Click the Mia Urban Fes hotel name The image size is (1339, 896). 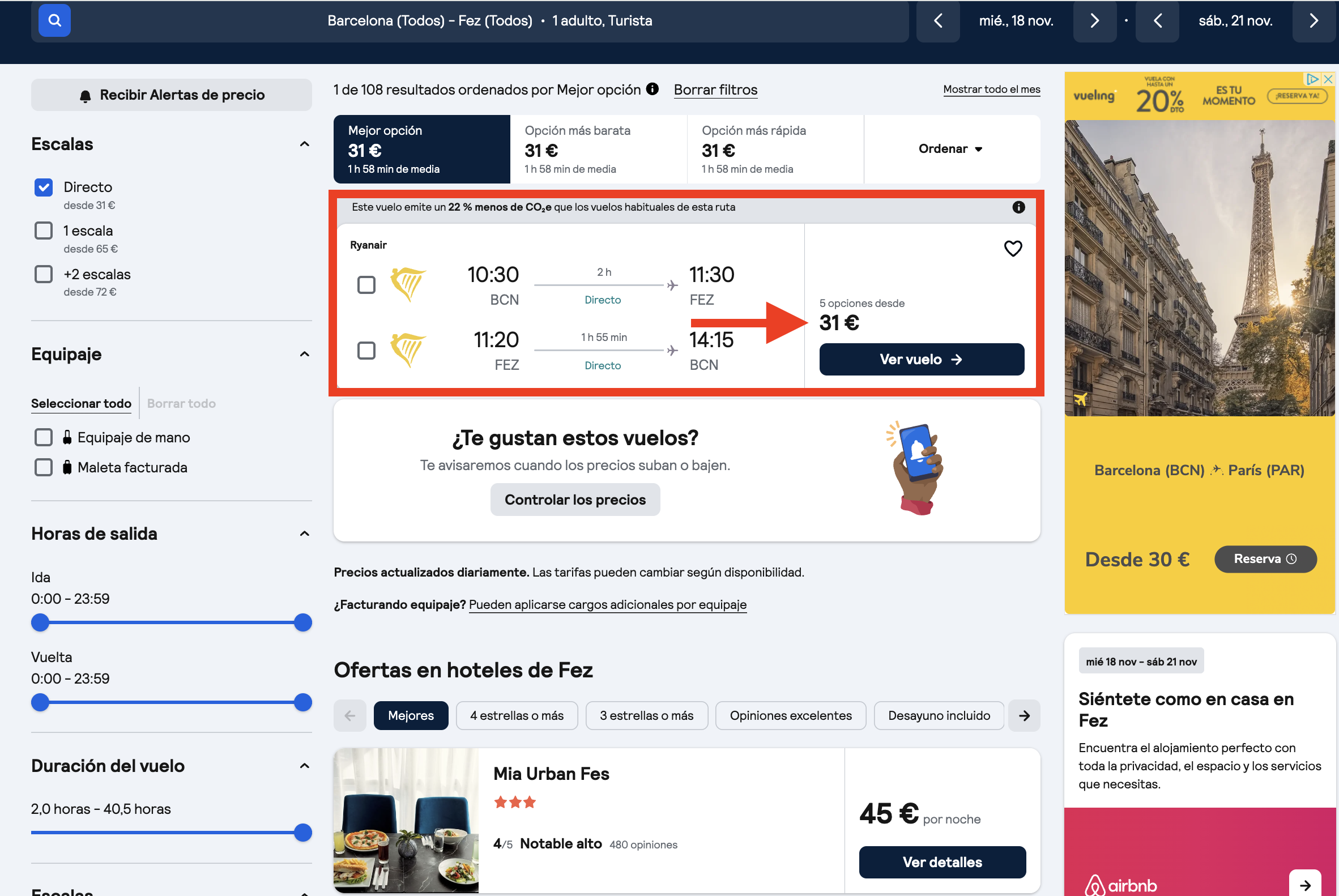(552, 774)
